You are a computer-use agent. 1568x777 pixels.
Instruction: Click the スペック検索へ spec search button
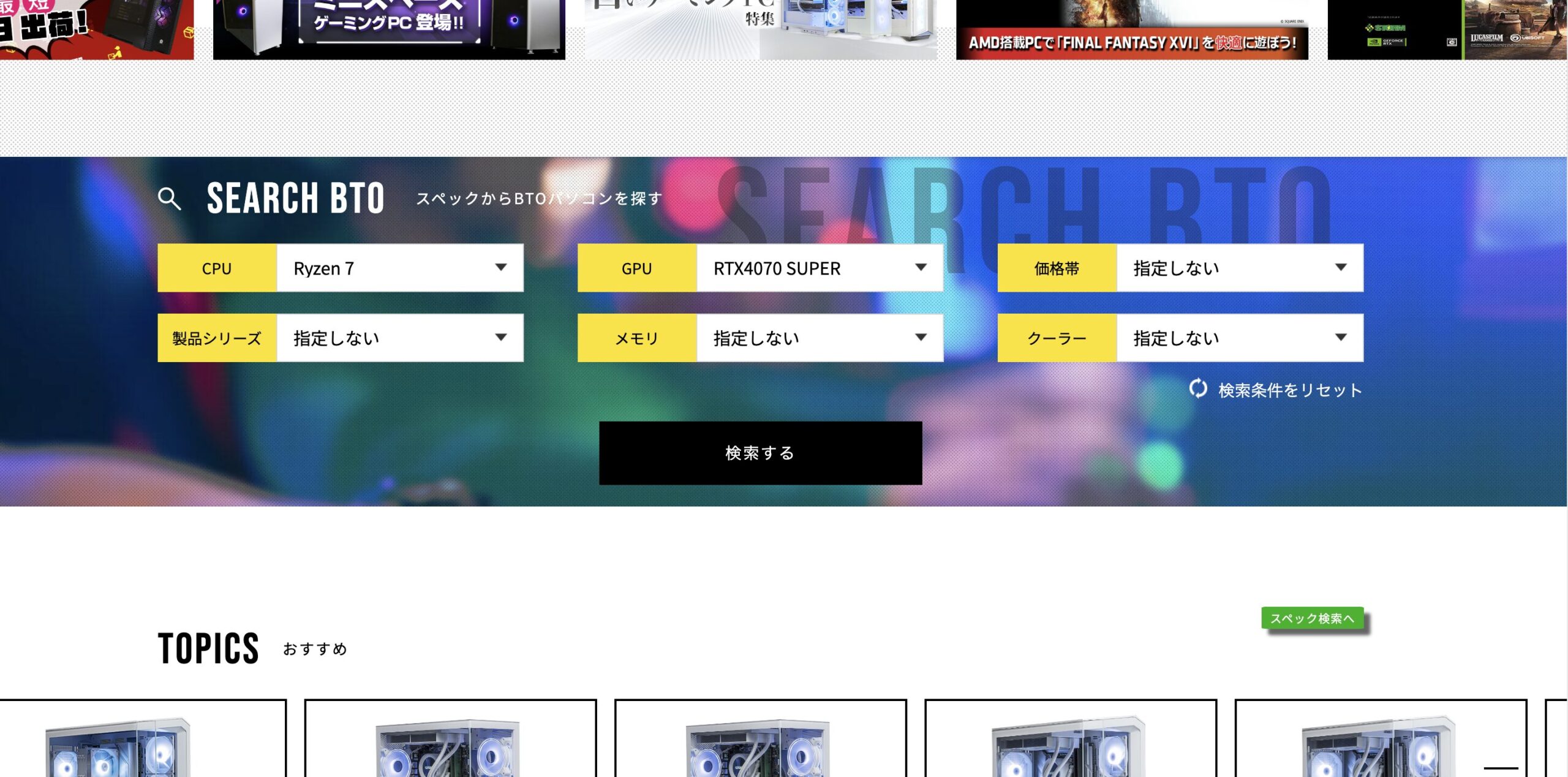[1312, 618]
